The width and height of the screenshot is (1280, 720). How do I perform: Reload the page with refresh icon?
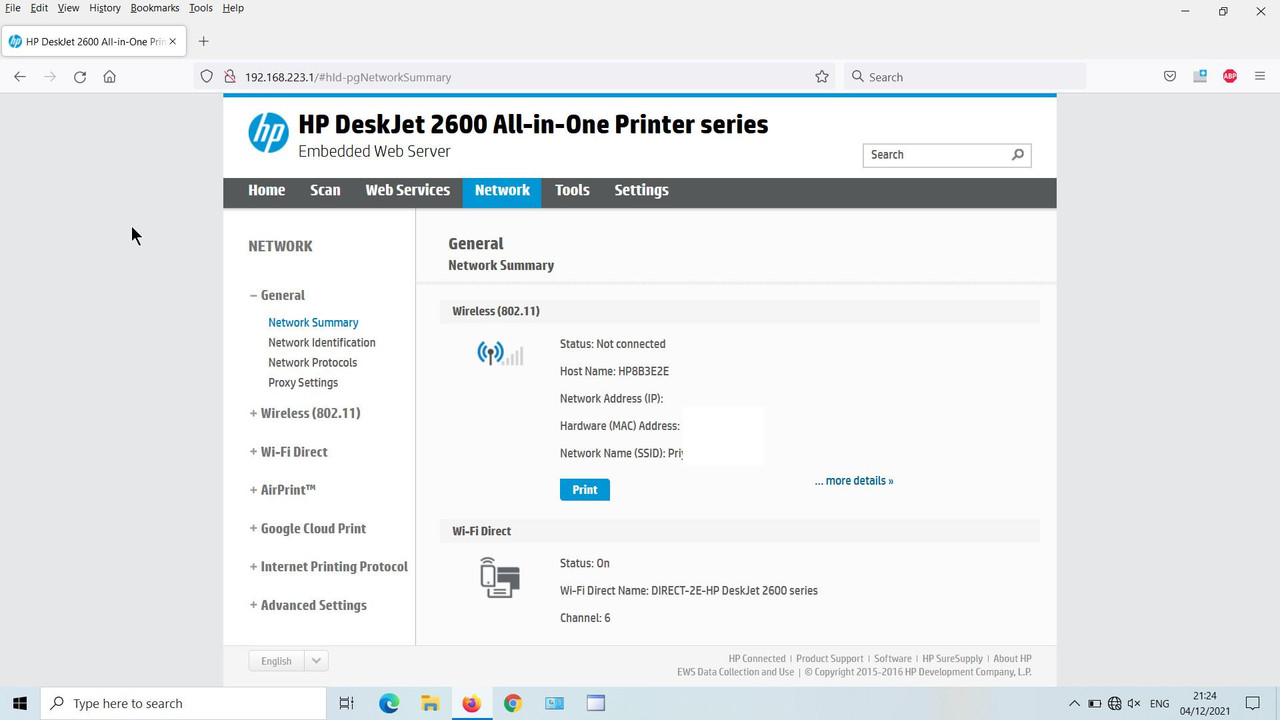coord(80,77)
